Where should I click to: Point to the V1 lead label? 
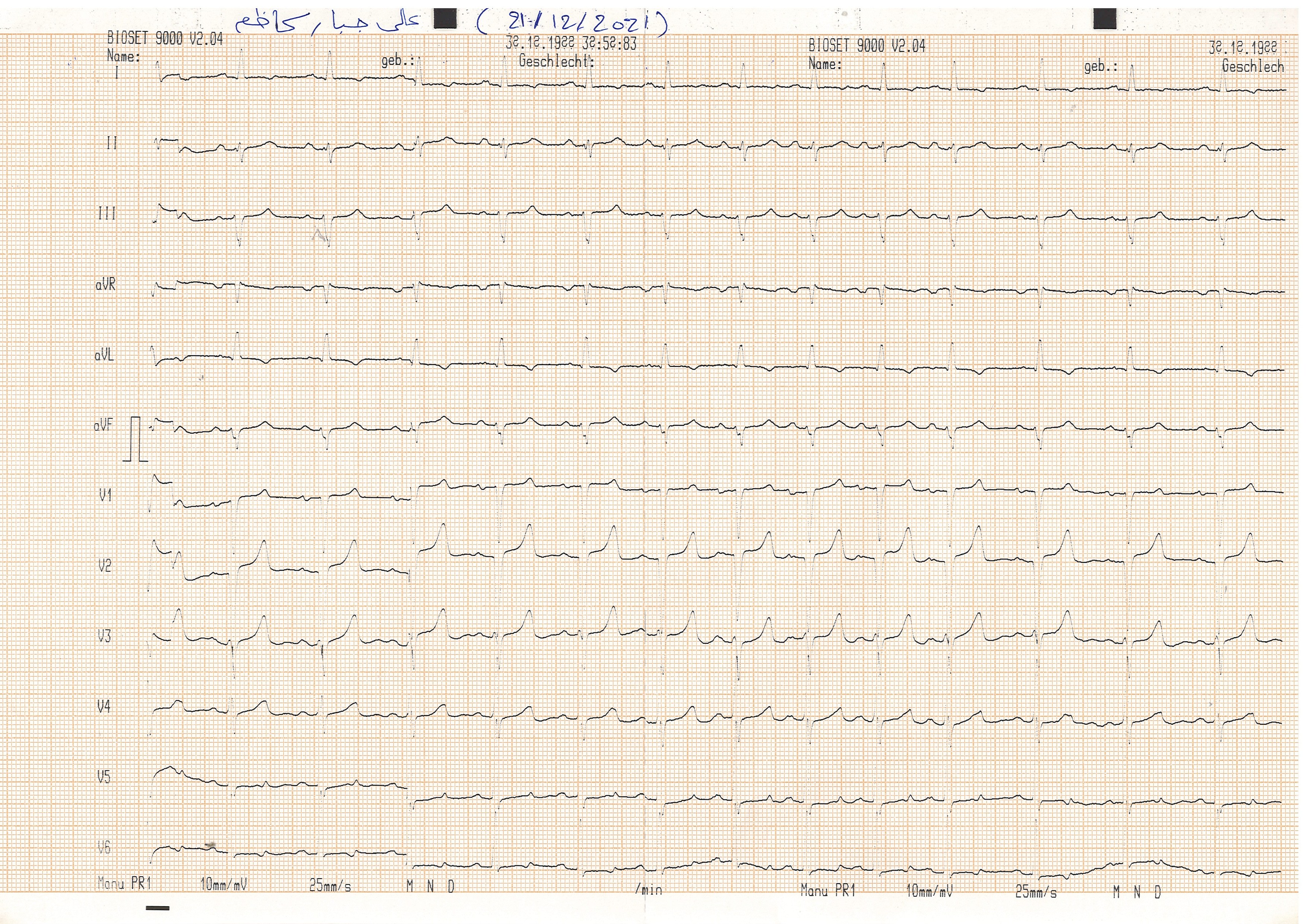[105, 495]
